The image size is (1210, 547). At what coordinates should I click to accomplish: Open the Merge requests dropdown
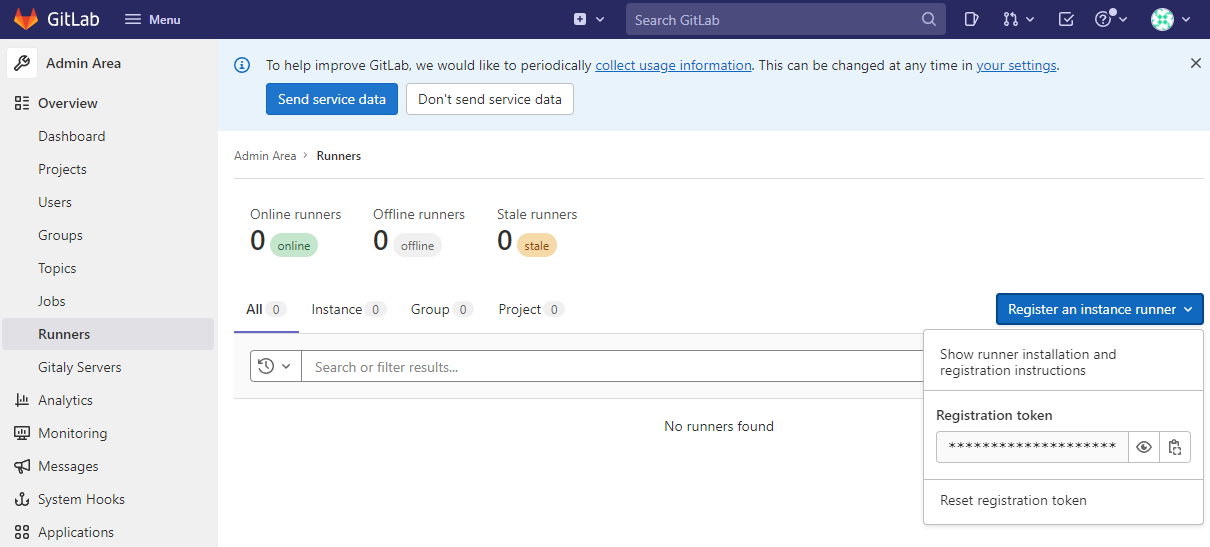pyautogui.click(x=1018, y=19)
